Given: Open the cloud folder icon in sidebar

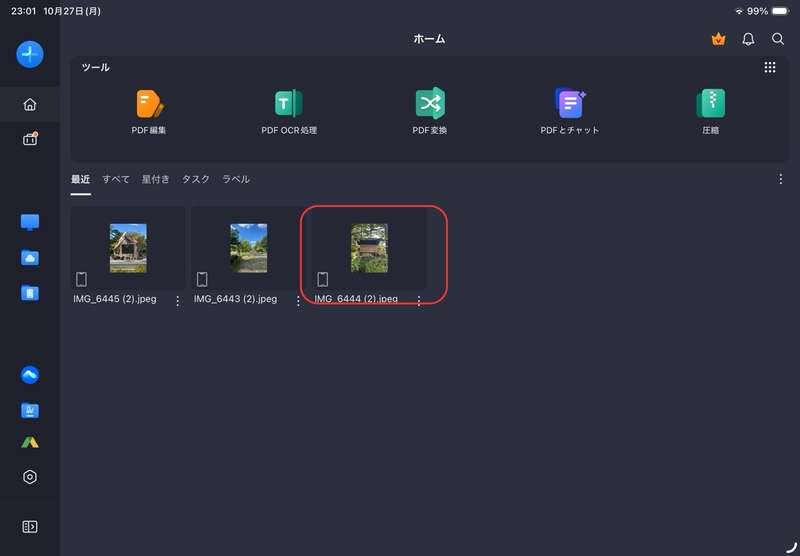Looking at the screenshot, I should click(x=30, y=258).
